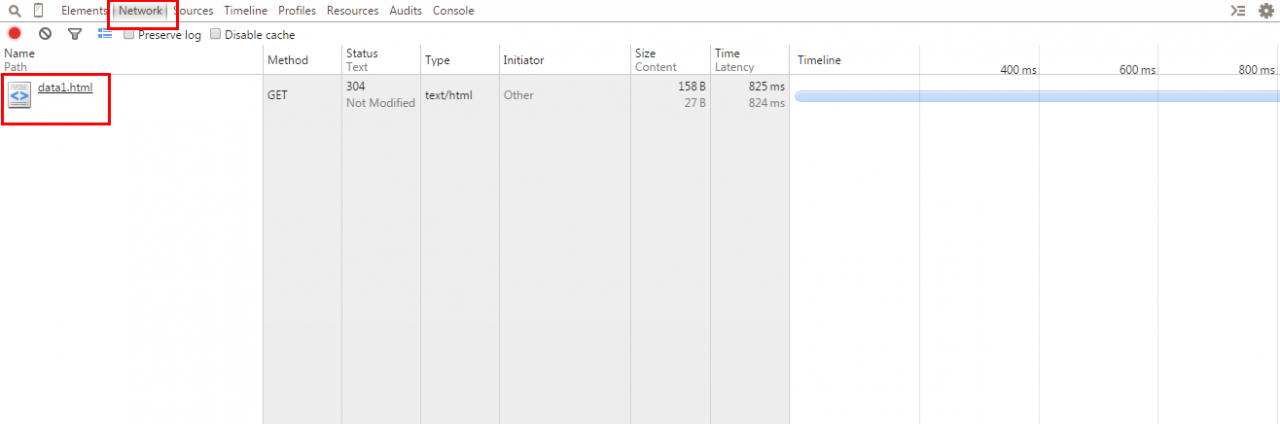Check the Disable cache option

[215, 34]
